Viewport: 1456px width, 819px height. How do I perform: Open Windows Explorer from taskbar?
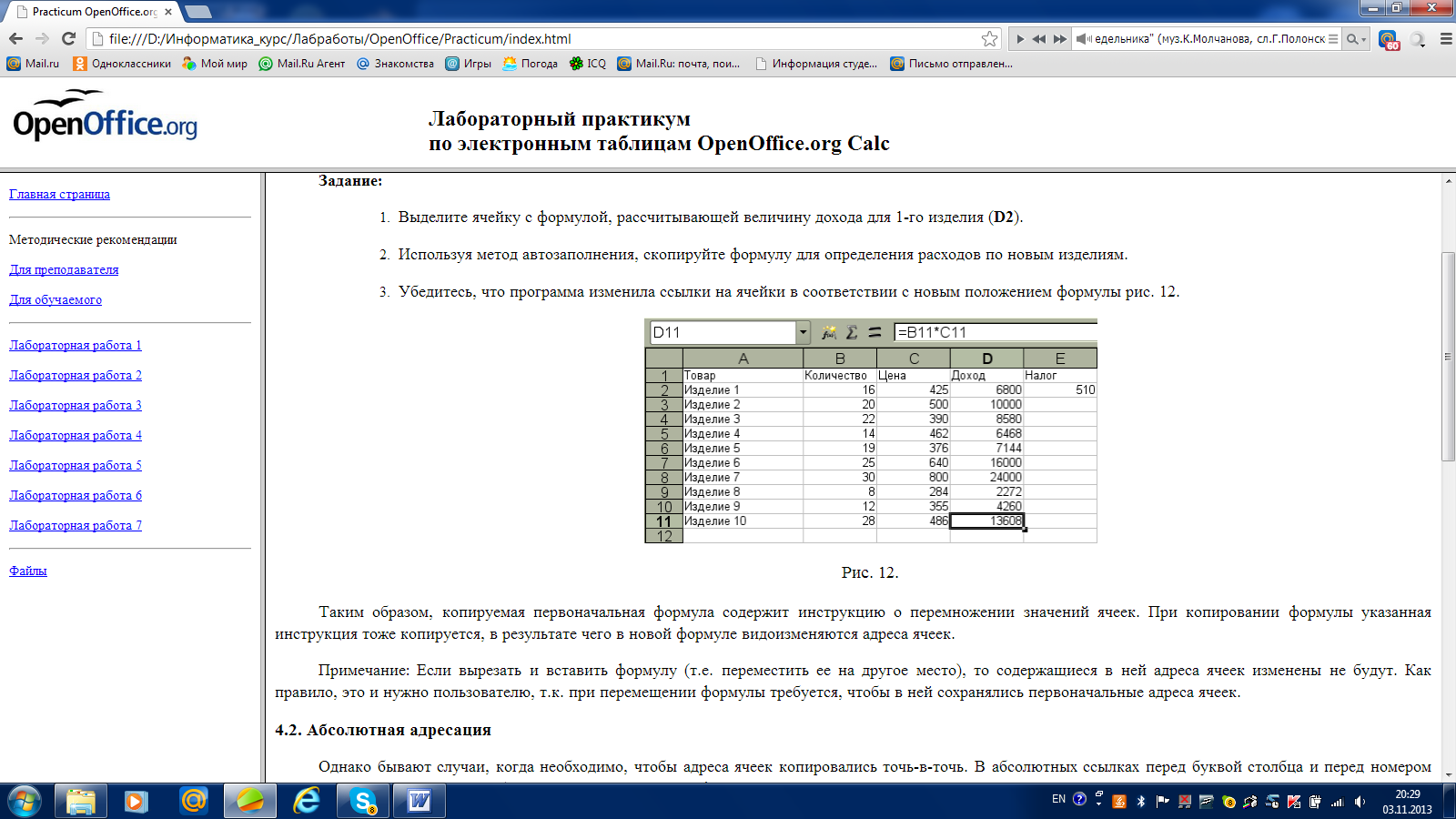tap(80, 801)
